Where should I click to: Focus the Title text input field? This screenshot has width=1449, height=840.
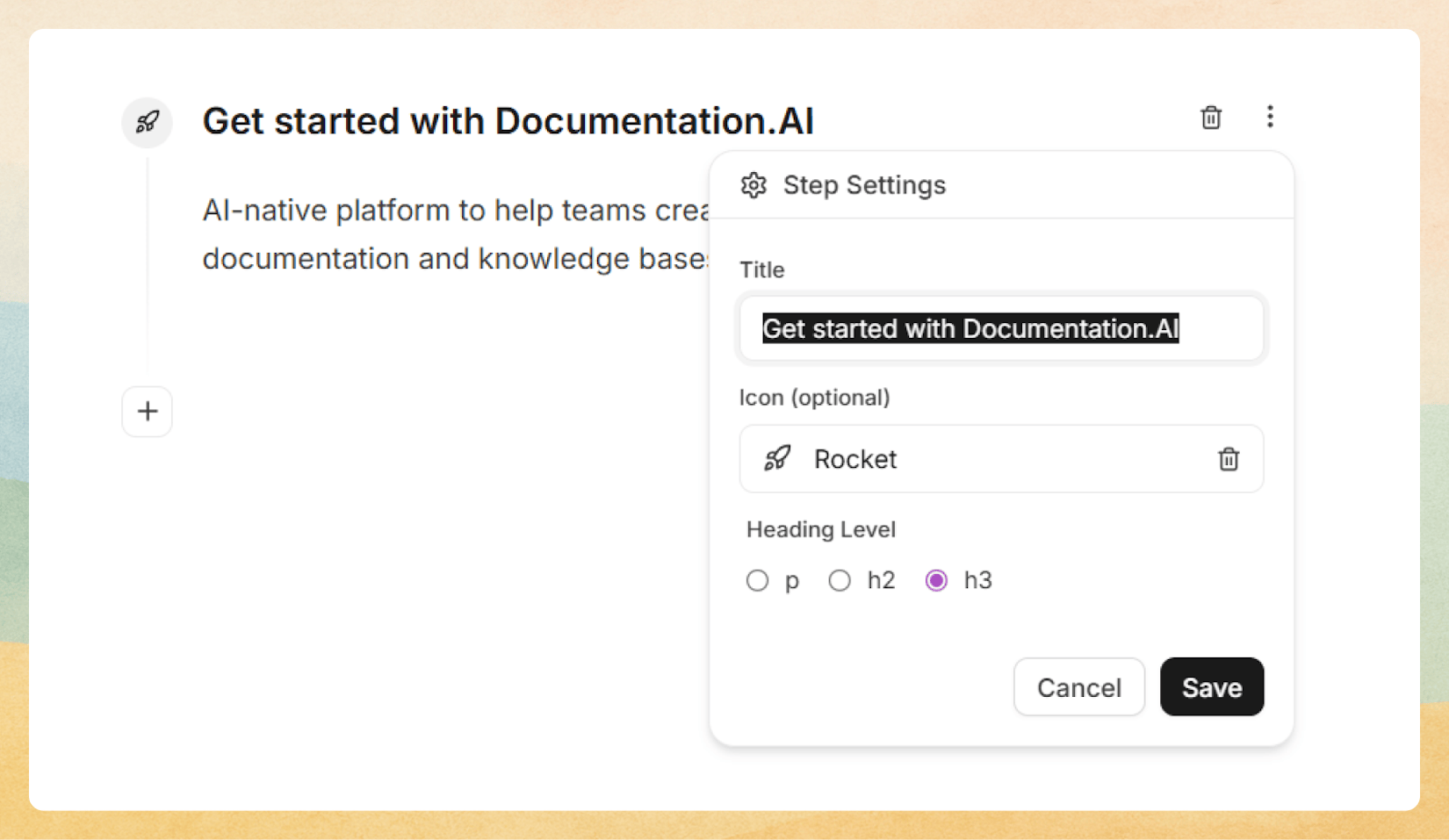click(1001, 329)
